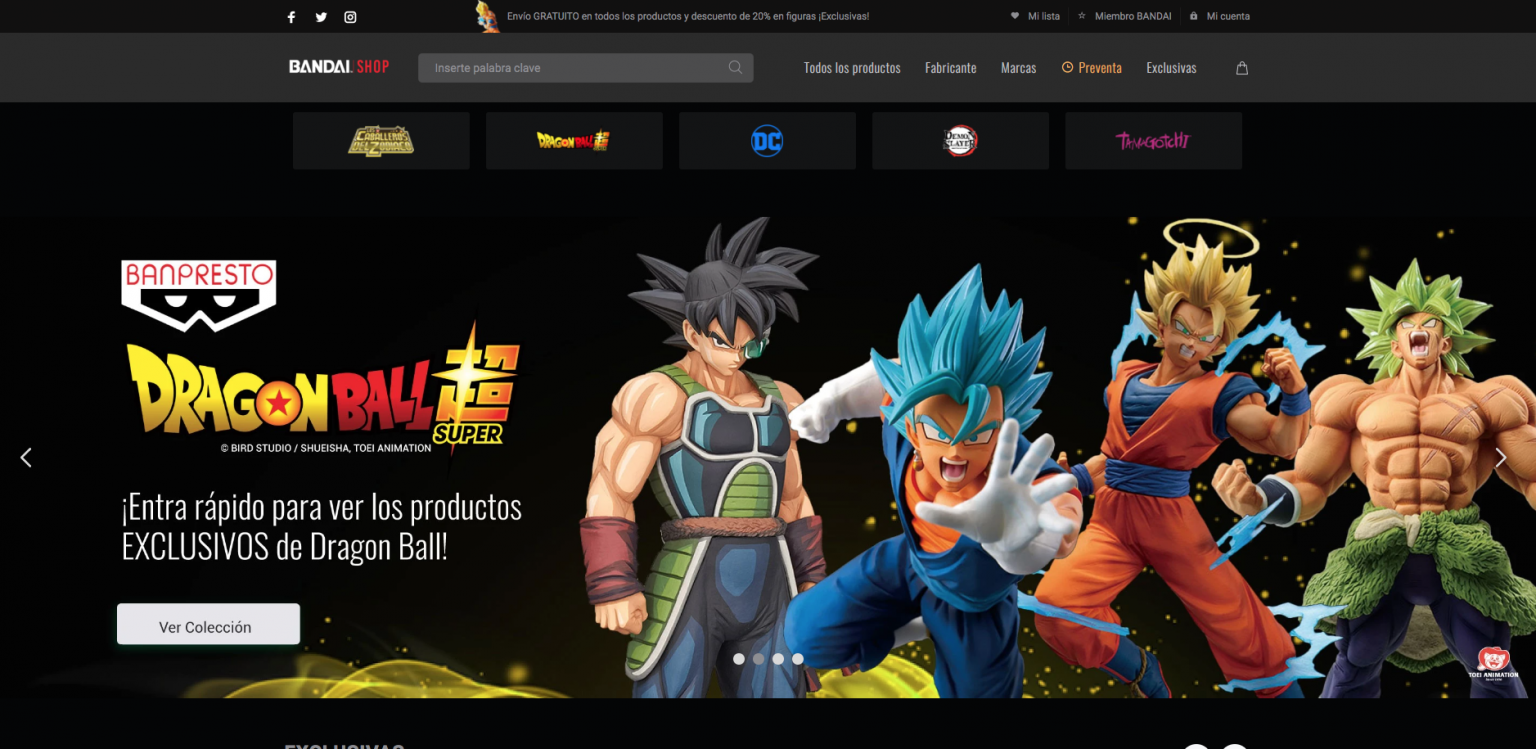Select the Demon Slayer brand tile
This screenshot has width=1536, height=749.
(960, 141)
